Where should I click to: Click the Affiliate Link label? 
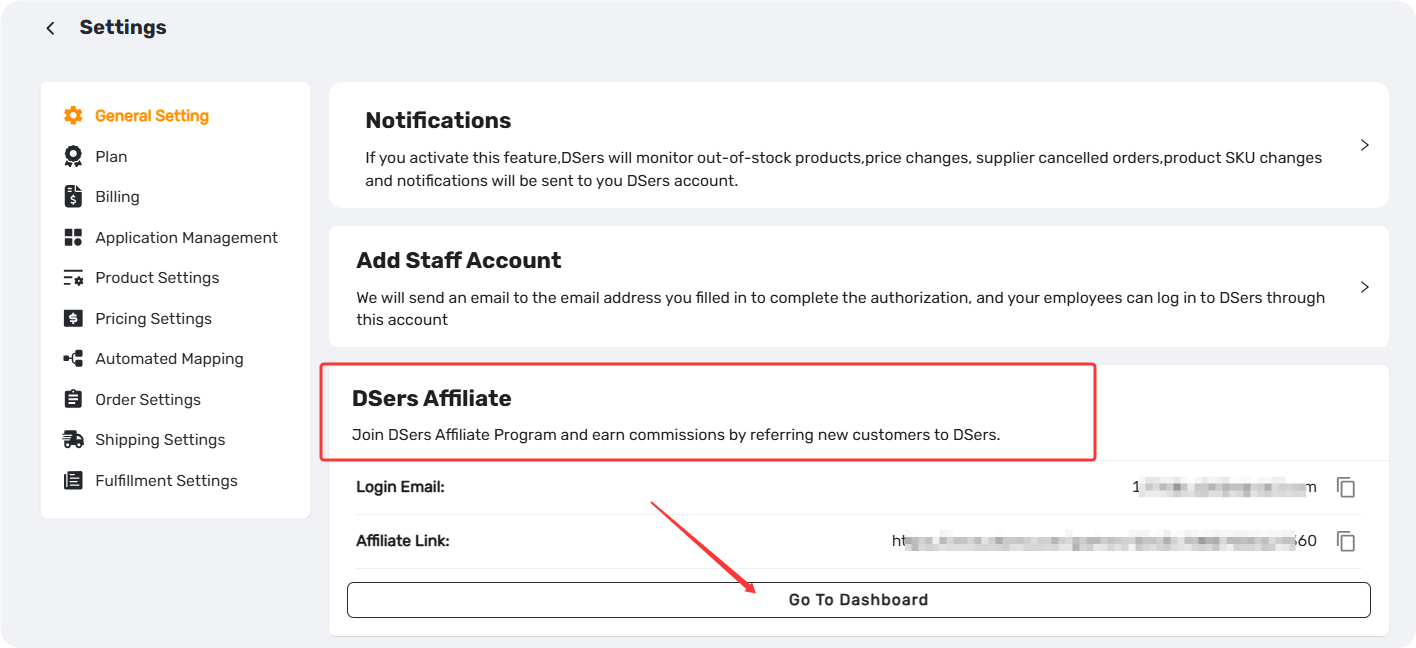(403, 541)
